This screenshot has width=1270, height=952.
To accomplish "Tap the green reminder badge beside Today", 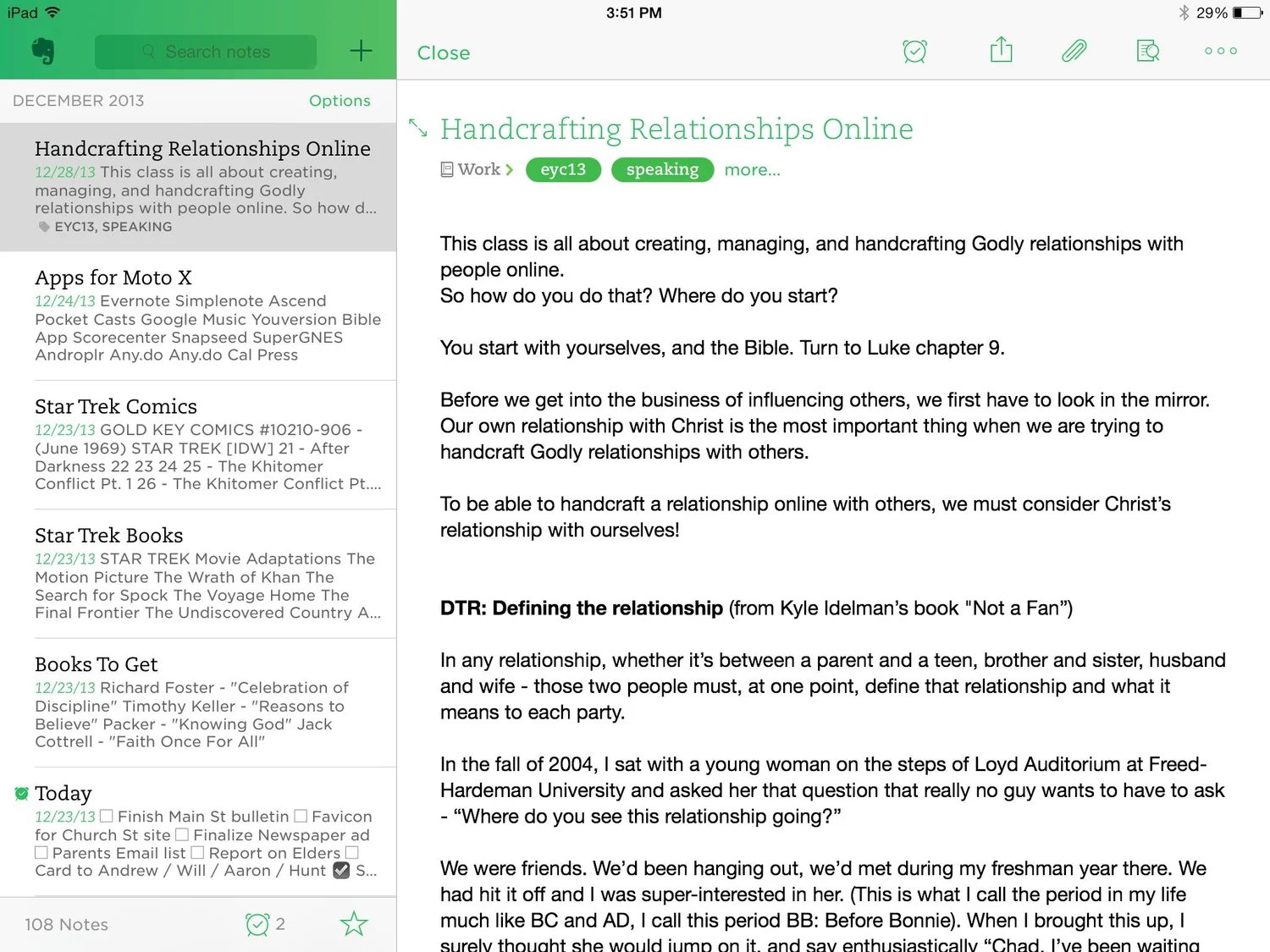I will [22, 793].
